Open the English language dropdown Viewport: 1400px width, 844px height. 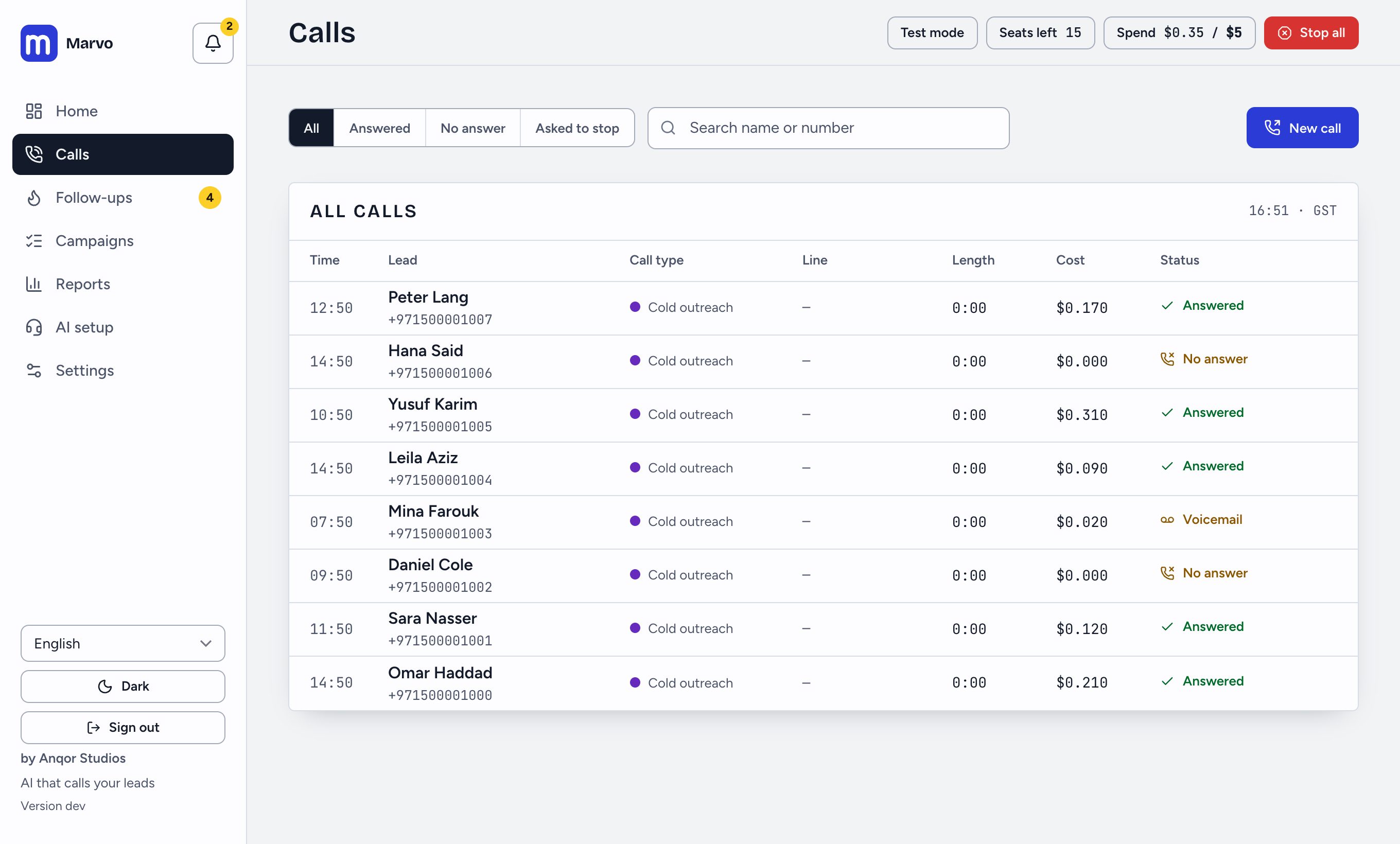tap(122, 643)
